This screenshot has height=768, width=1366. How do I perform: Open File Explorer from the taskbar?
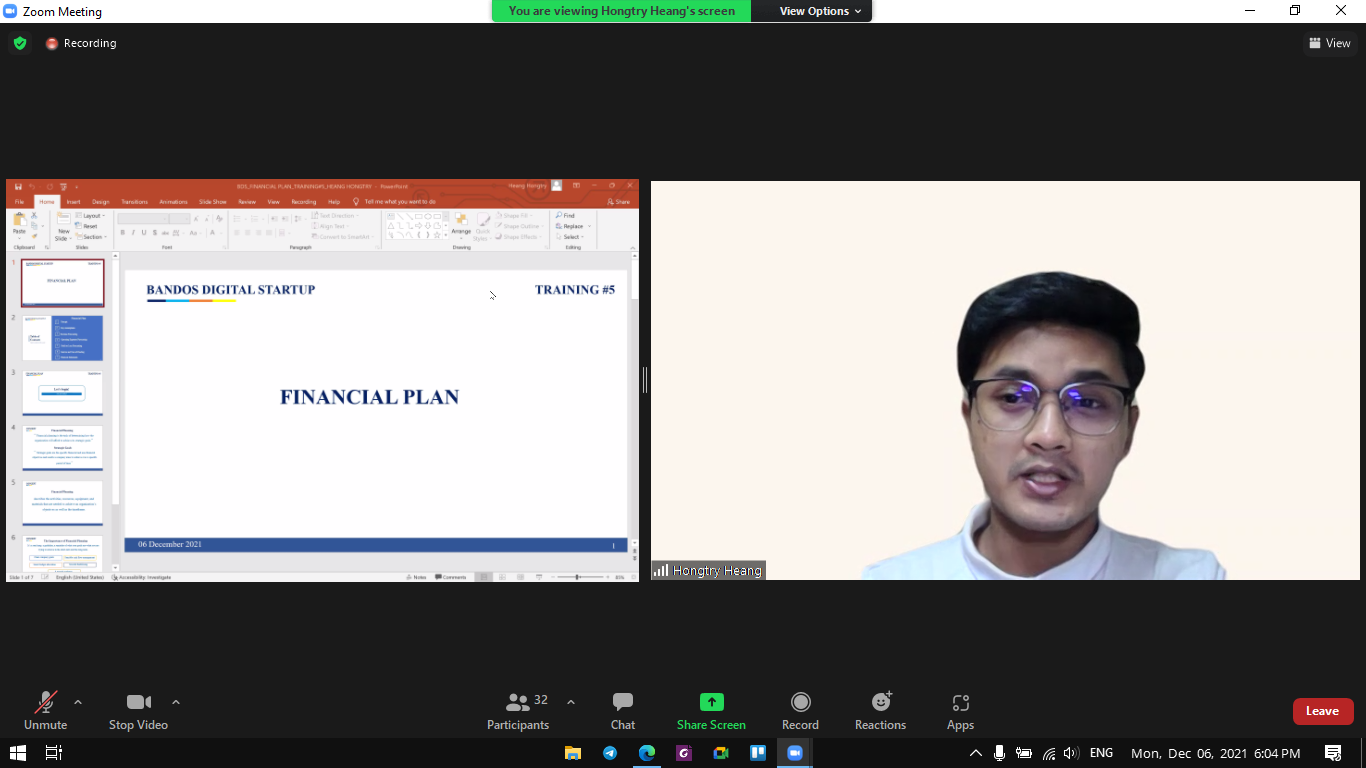tap(573, 753)
